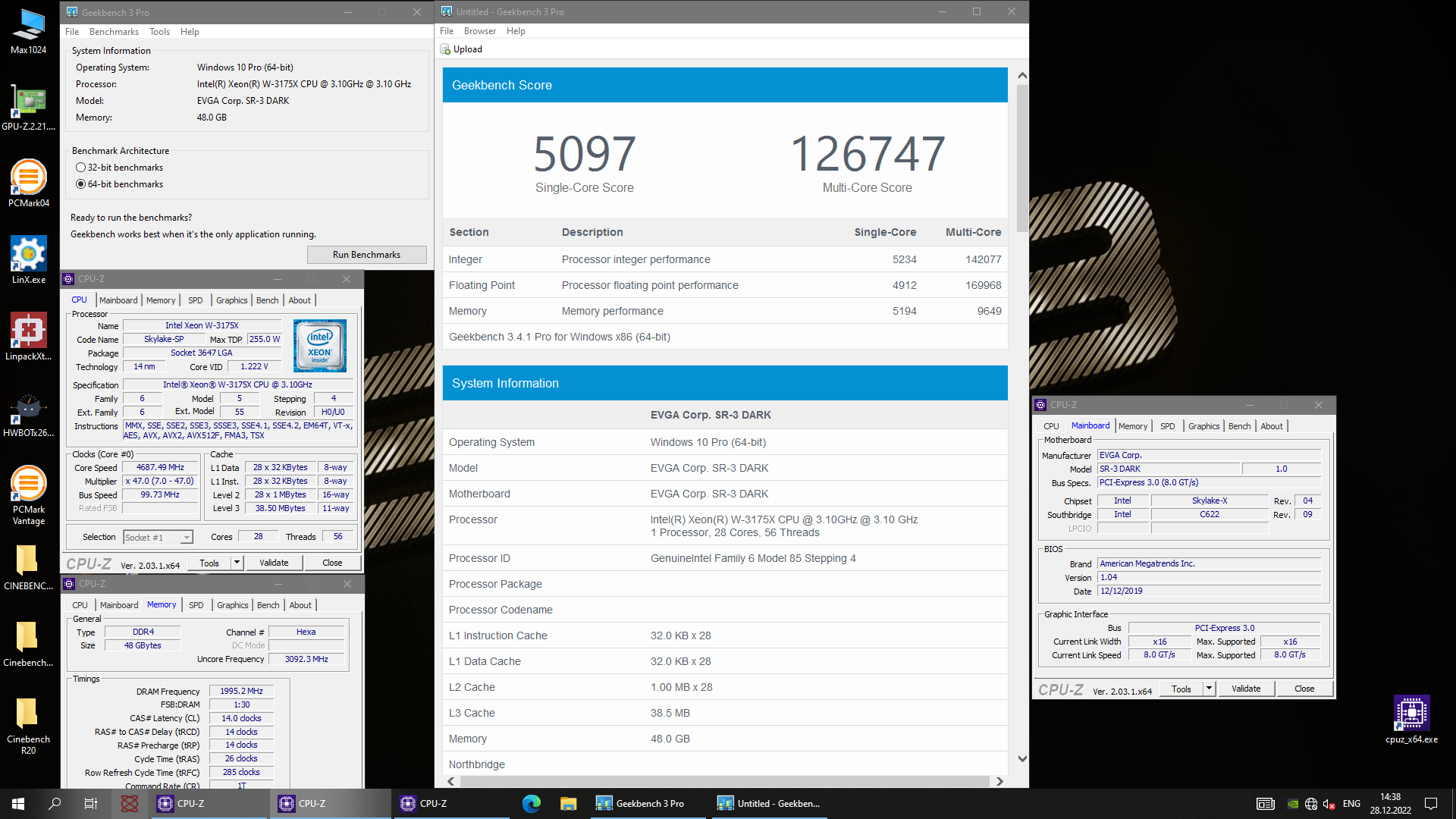The height and width of the screenshot is (819, 1456).
Task: Open File menu in Geekbench 3 Pro window
Action: pos(72,32)
